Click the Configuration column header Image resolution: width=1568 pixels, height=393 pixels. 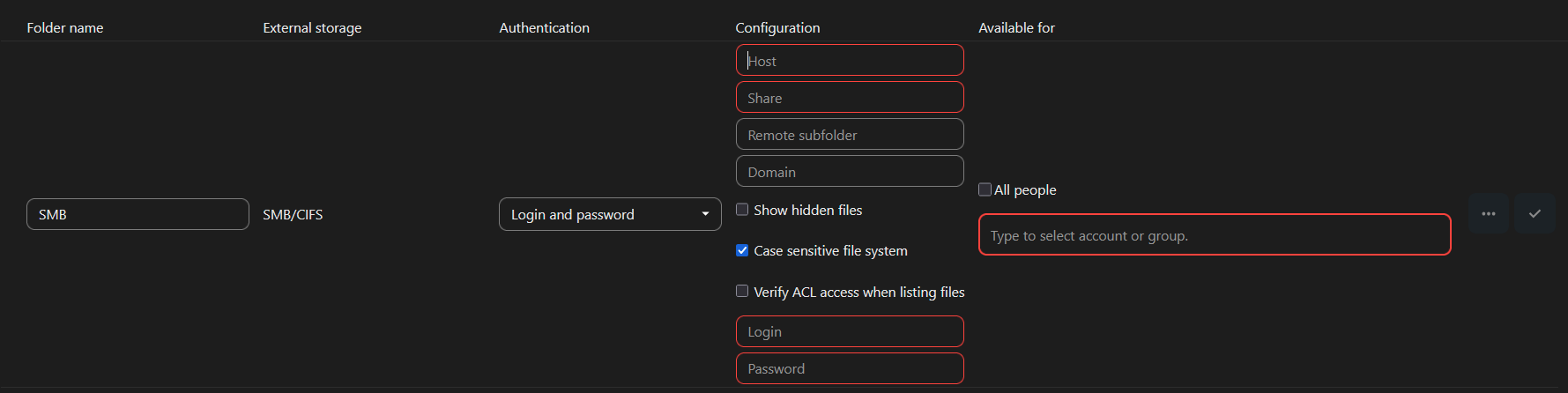coord(777,28)
